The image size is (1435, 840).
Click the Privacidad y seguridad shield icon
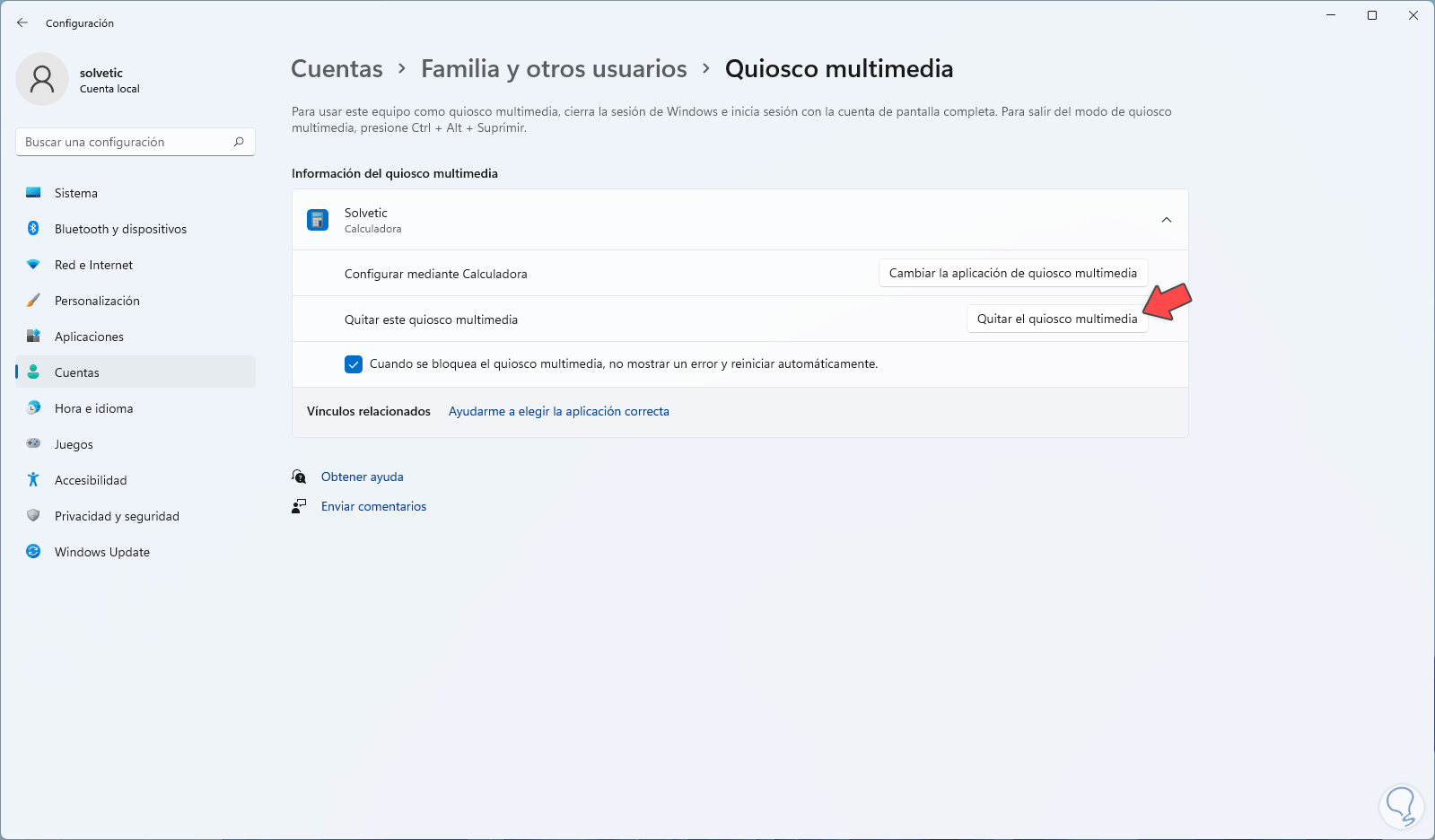coord(33,516)
